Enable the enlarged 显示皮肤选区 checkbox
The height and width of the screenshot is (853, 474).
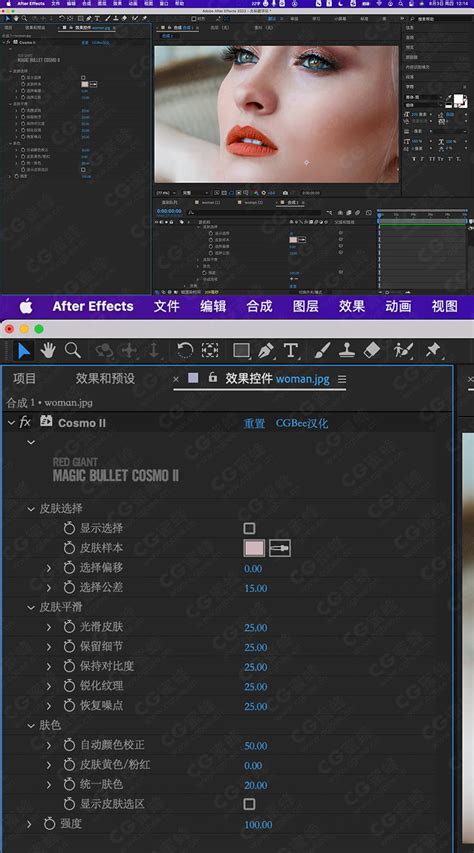click(249, 804)
